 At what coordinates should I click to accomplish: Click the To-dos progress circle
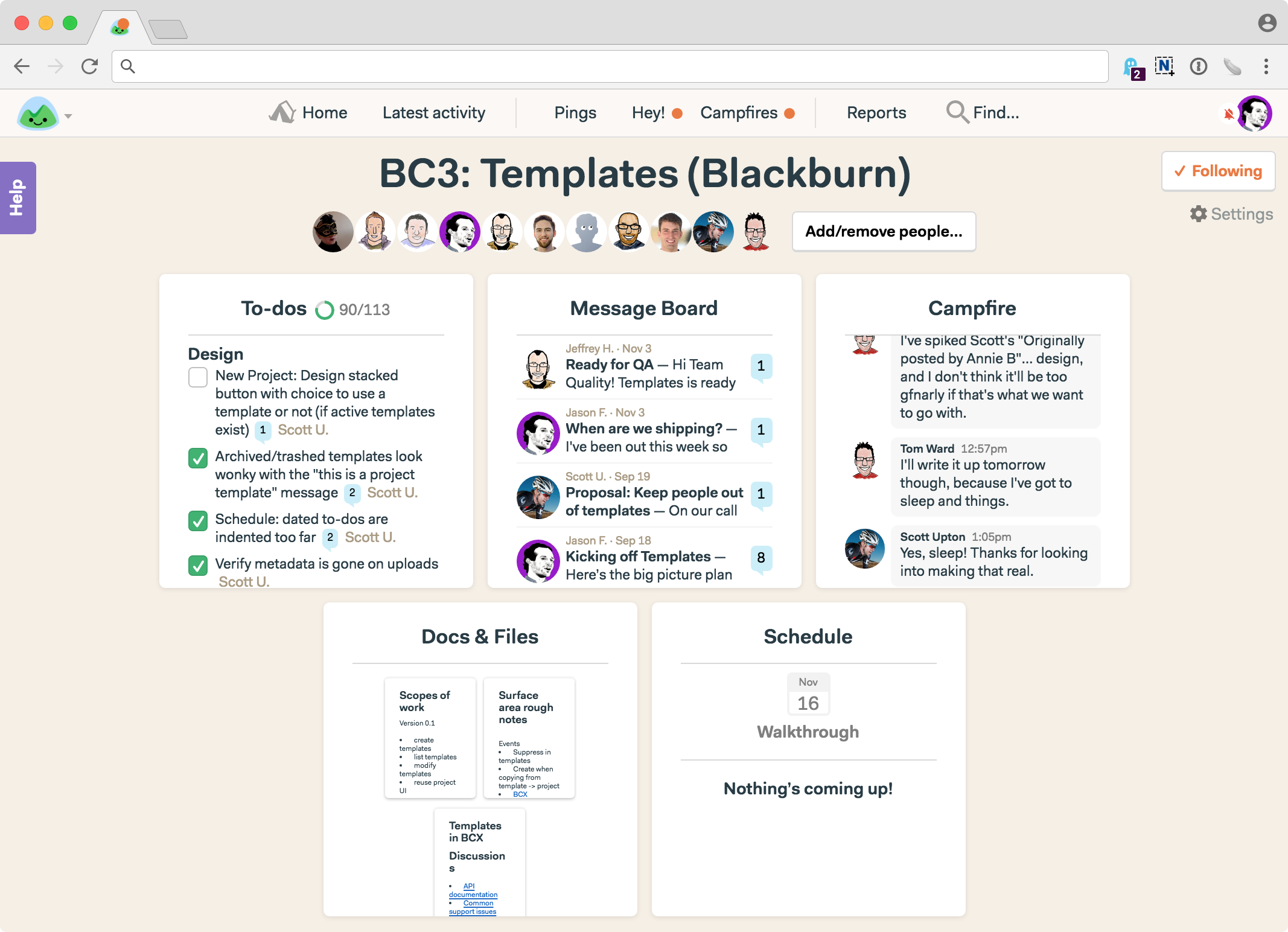tap(324, 310)
